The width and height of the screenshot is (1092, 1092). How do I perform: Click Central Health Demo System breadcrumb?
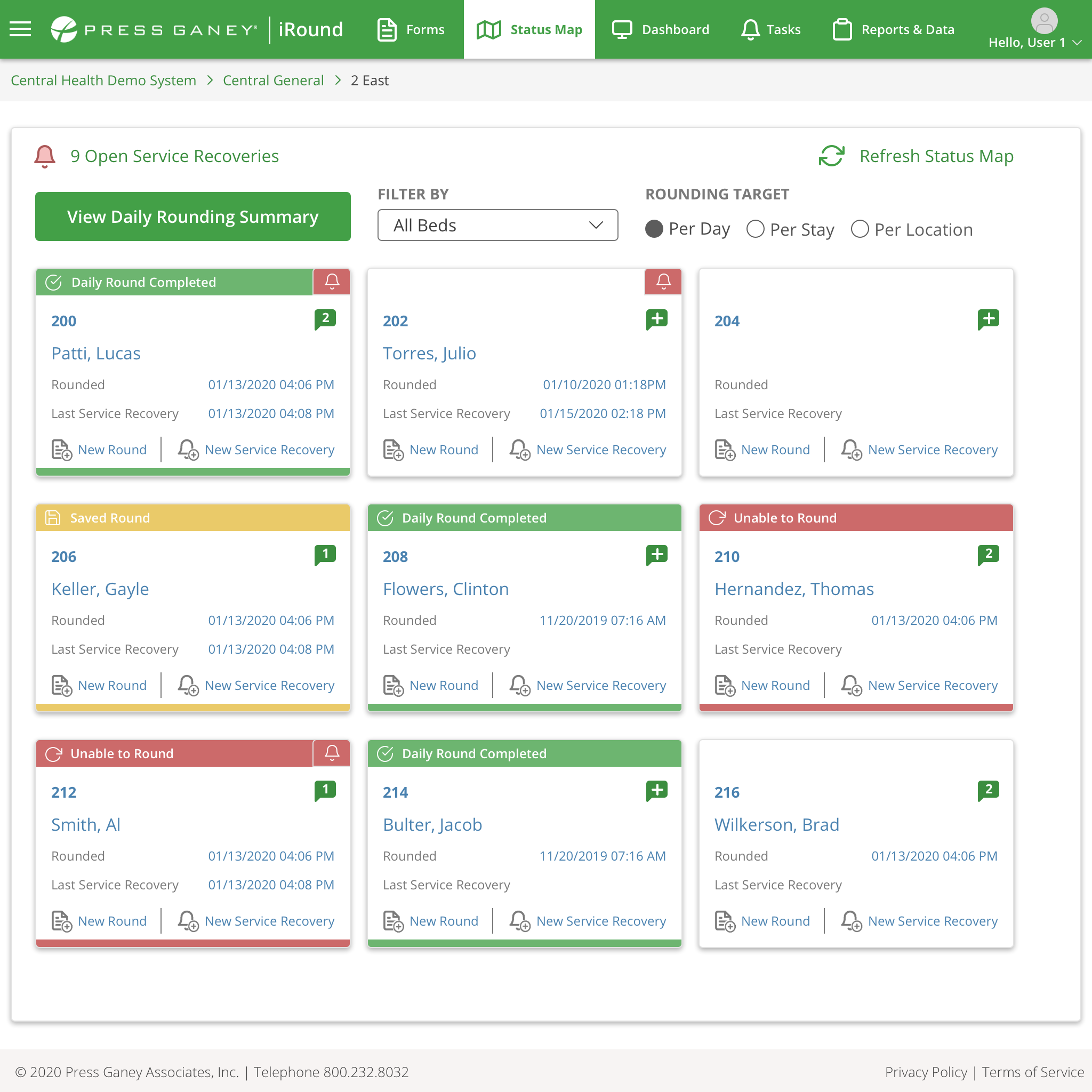pyautogui.click(x=103, y=81)
